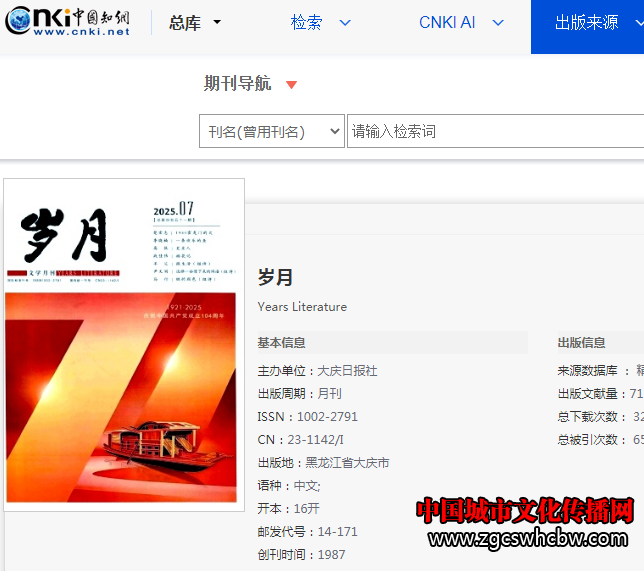Screen dimensions: 644x571
Task: Open the 岁月 journal cover thumbnail
Action: click(x=125, y=345)
